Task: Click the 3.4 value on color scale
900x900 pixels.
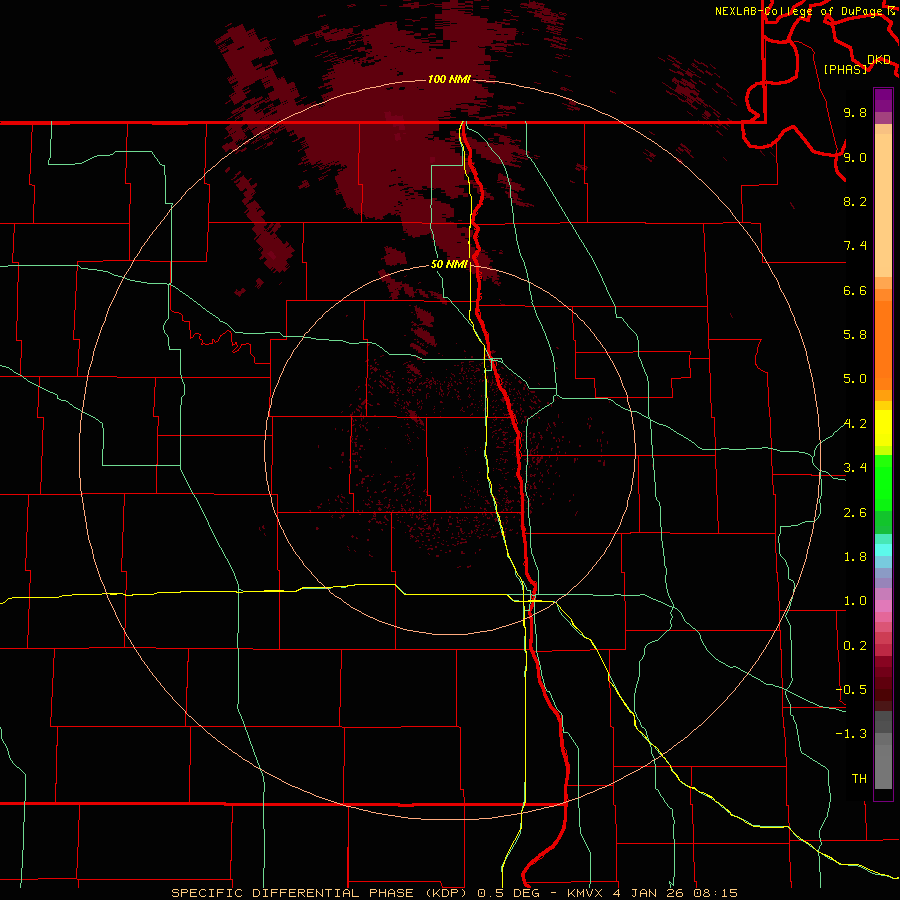Action: pos(855,468)
